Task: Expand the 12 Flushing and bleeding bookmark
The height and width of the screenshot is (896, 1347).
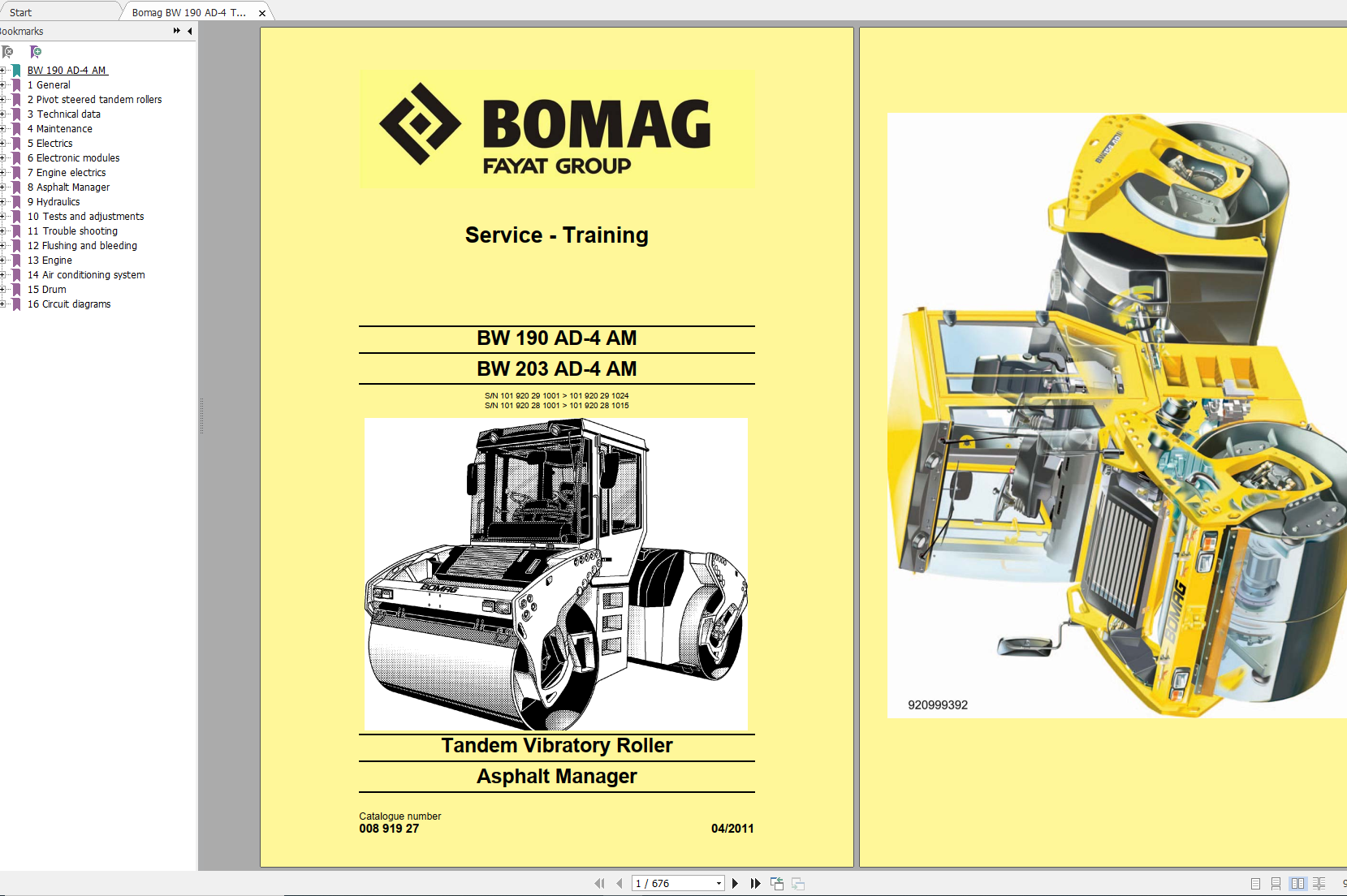Action: point(2,246)
